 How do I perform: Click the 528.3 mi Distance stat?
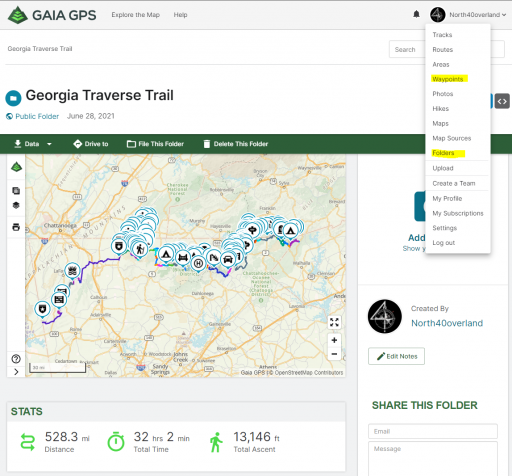click(55, 442)
